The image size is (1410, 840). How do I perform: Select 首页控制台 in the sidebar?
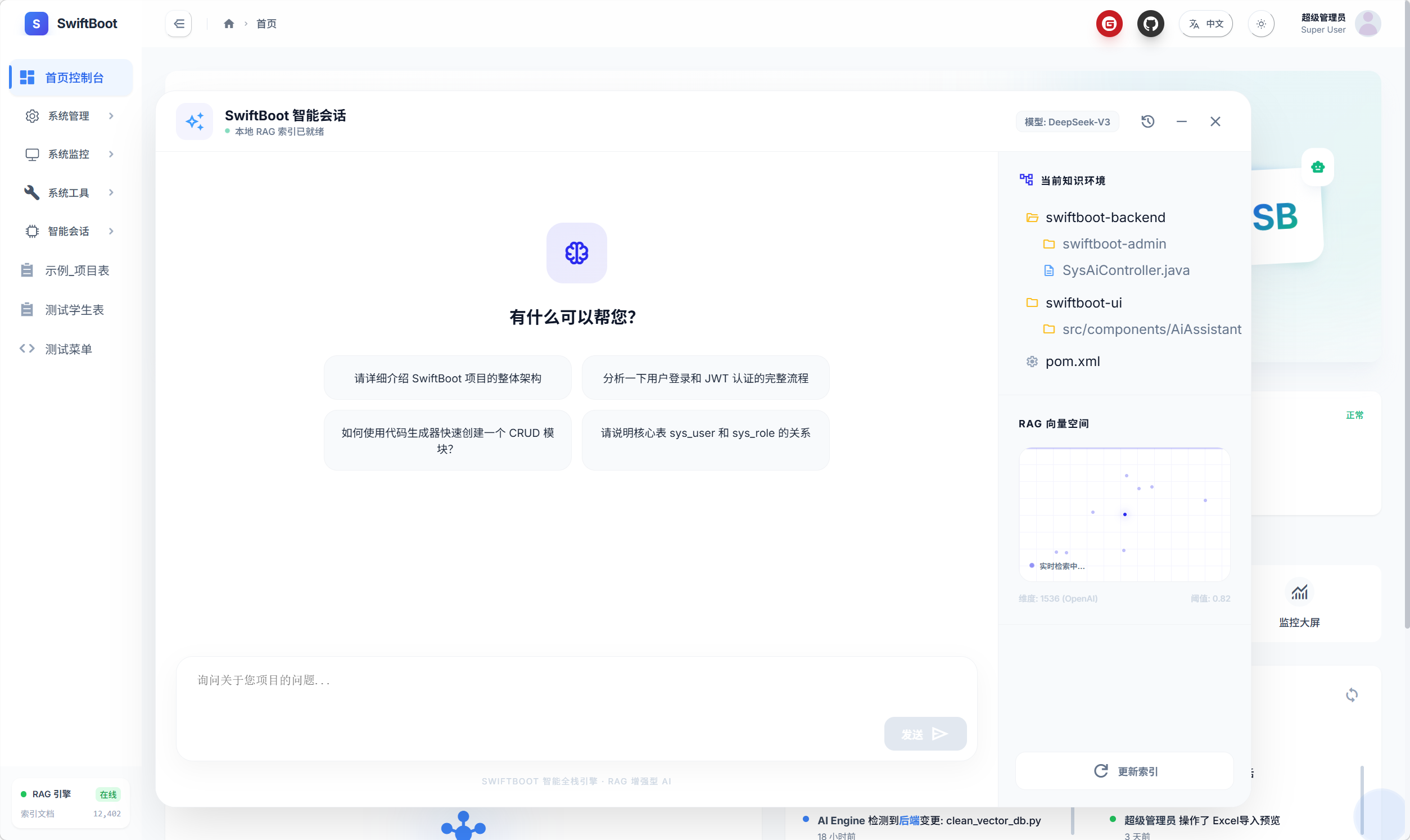[71, 78]
